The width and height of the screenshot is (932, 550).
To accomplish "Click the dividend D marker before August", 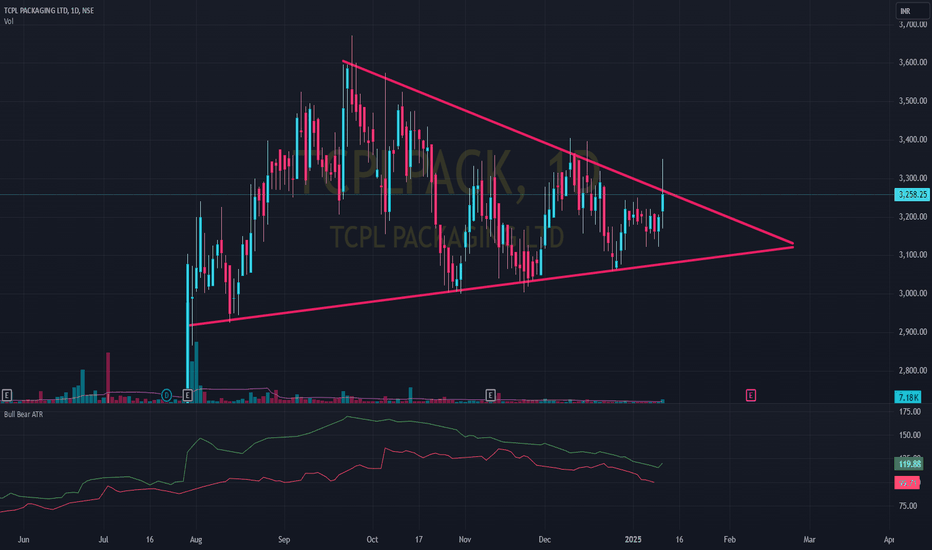I will pyautogui.click(x=167, y=395).
